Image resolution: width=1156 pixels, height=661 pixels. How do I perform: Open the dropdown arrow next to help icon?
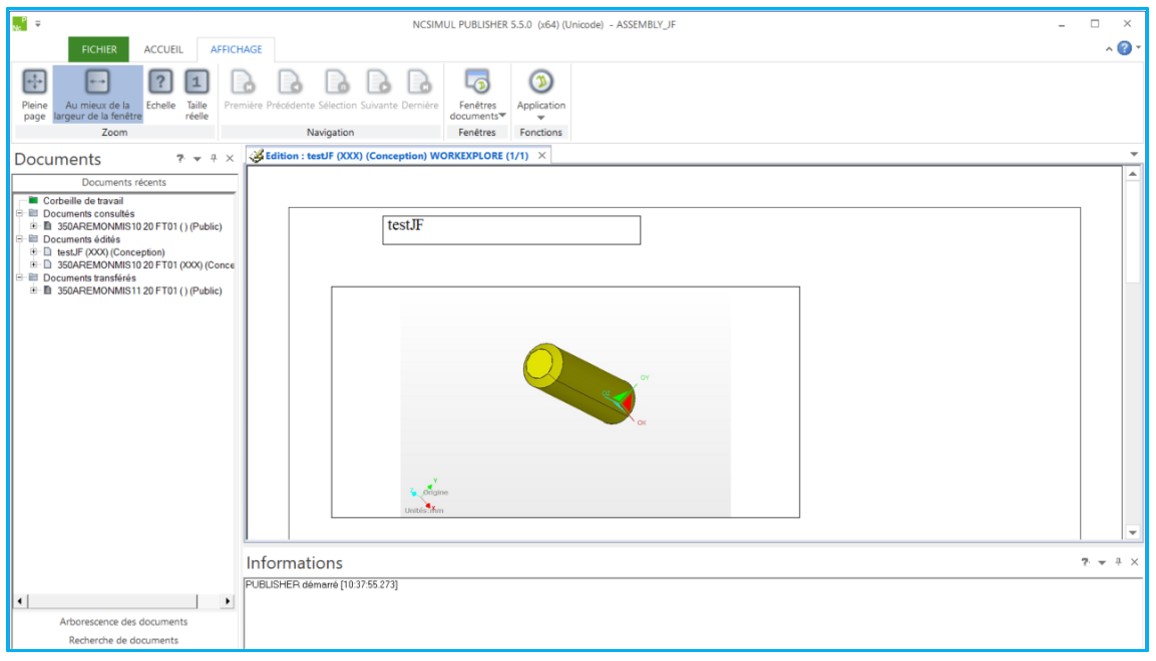(x=1138, y=48)
